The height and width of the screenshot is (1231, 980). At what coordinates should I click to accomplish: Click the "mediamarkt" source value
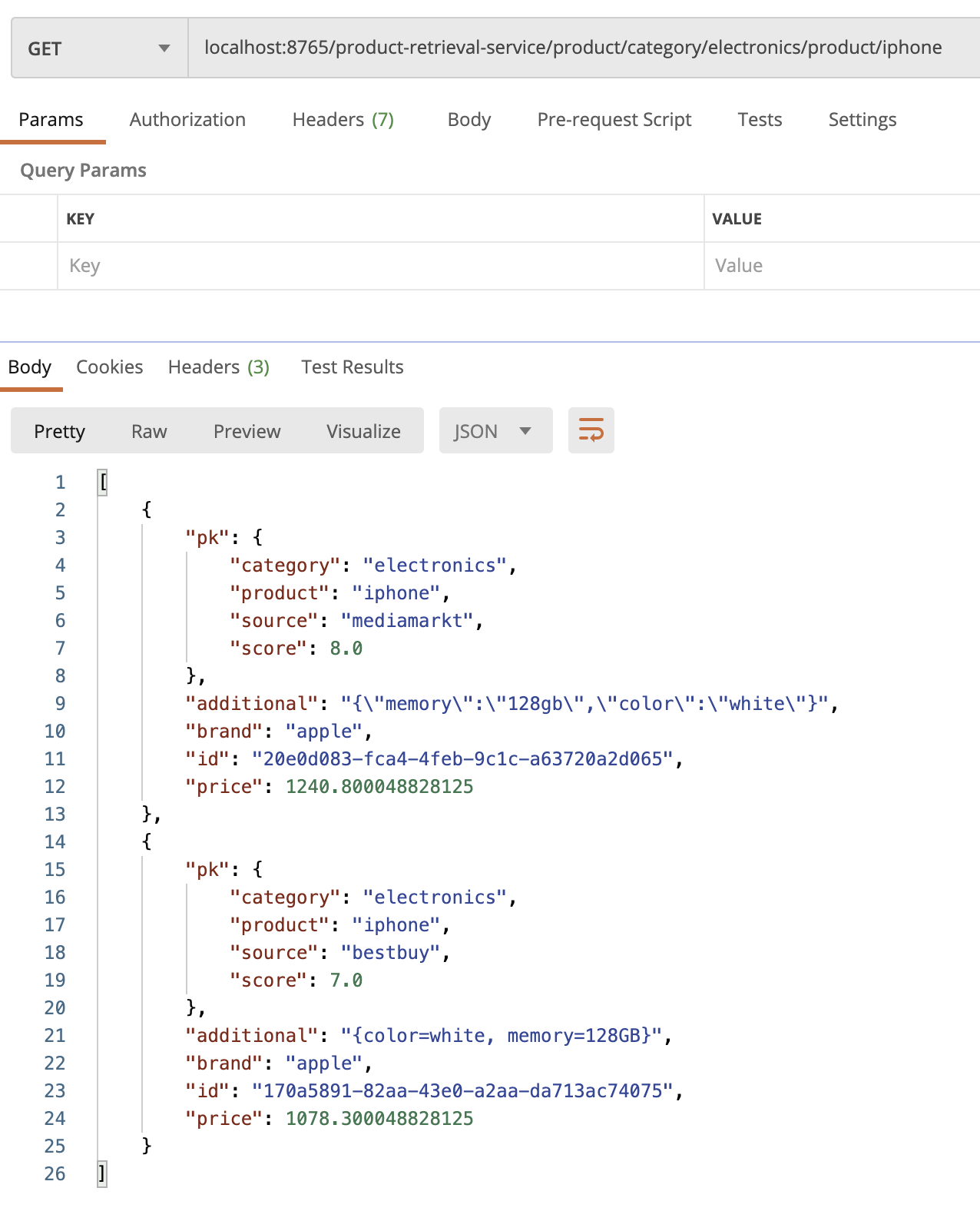click(x=407, y=620)
